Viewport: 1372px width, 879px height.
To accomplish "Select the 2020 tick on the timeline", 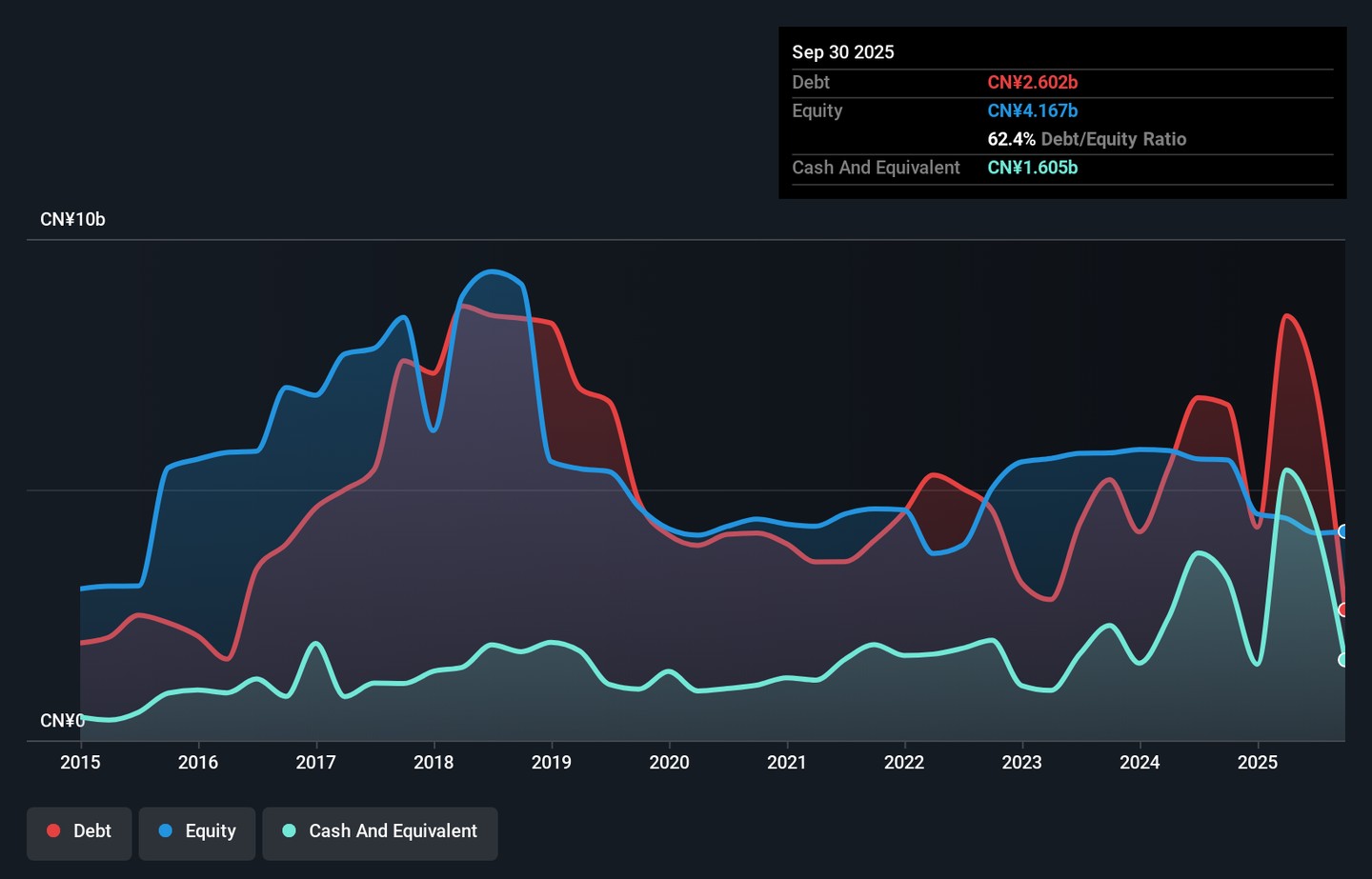I will [669, 763].
